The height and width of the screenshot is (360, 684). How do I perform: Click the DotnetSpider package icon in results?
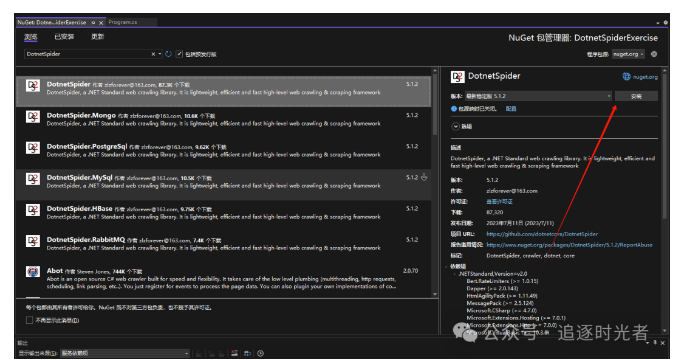click(x=33, y=86)
